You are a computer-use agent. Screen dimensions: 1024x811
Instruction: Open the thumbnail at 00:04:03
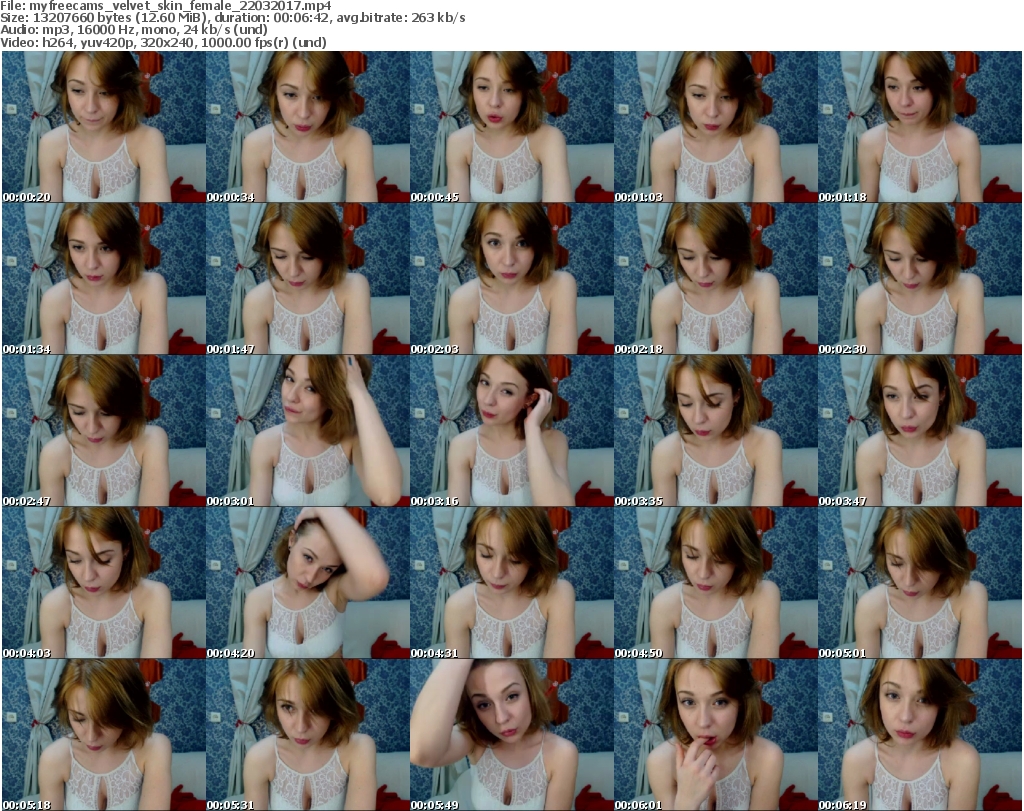[x=104, y=583]
